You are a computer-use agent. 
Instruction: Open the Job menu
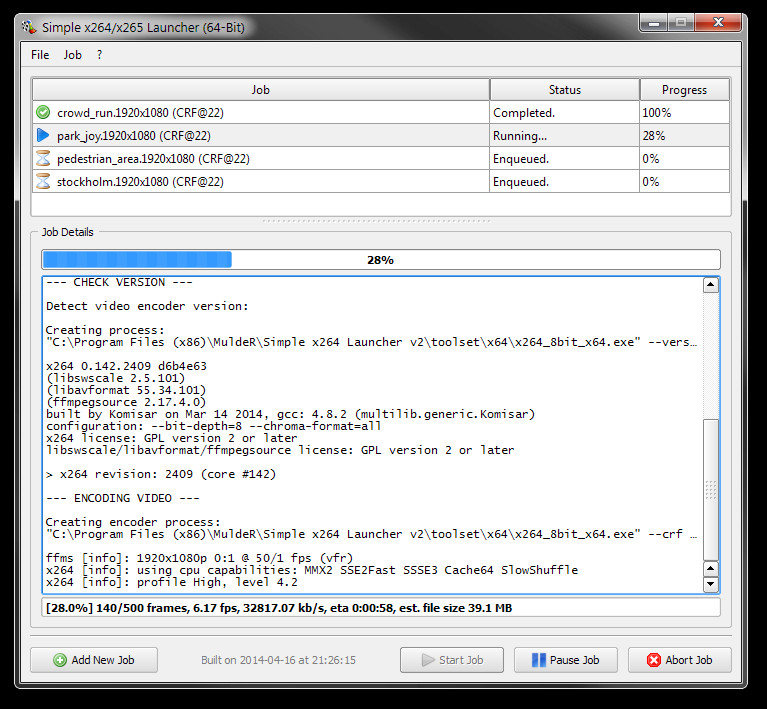click(x=72, y=55)
